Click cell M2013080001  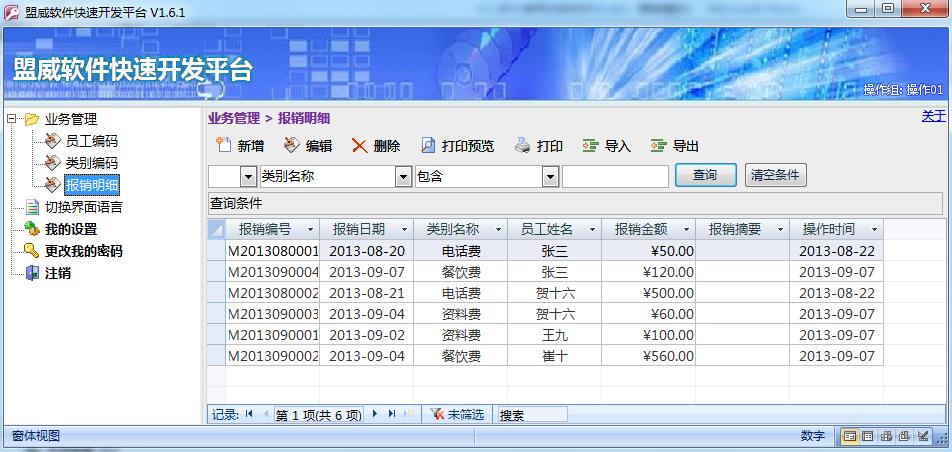tap(273, 251)
